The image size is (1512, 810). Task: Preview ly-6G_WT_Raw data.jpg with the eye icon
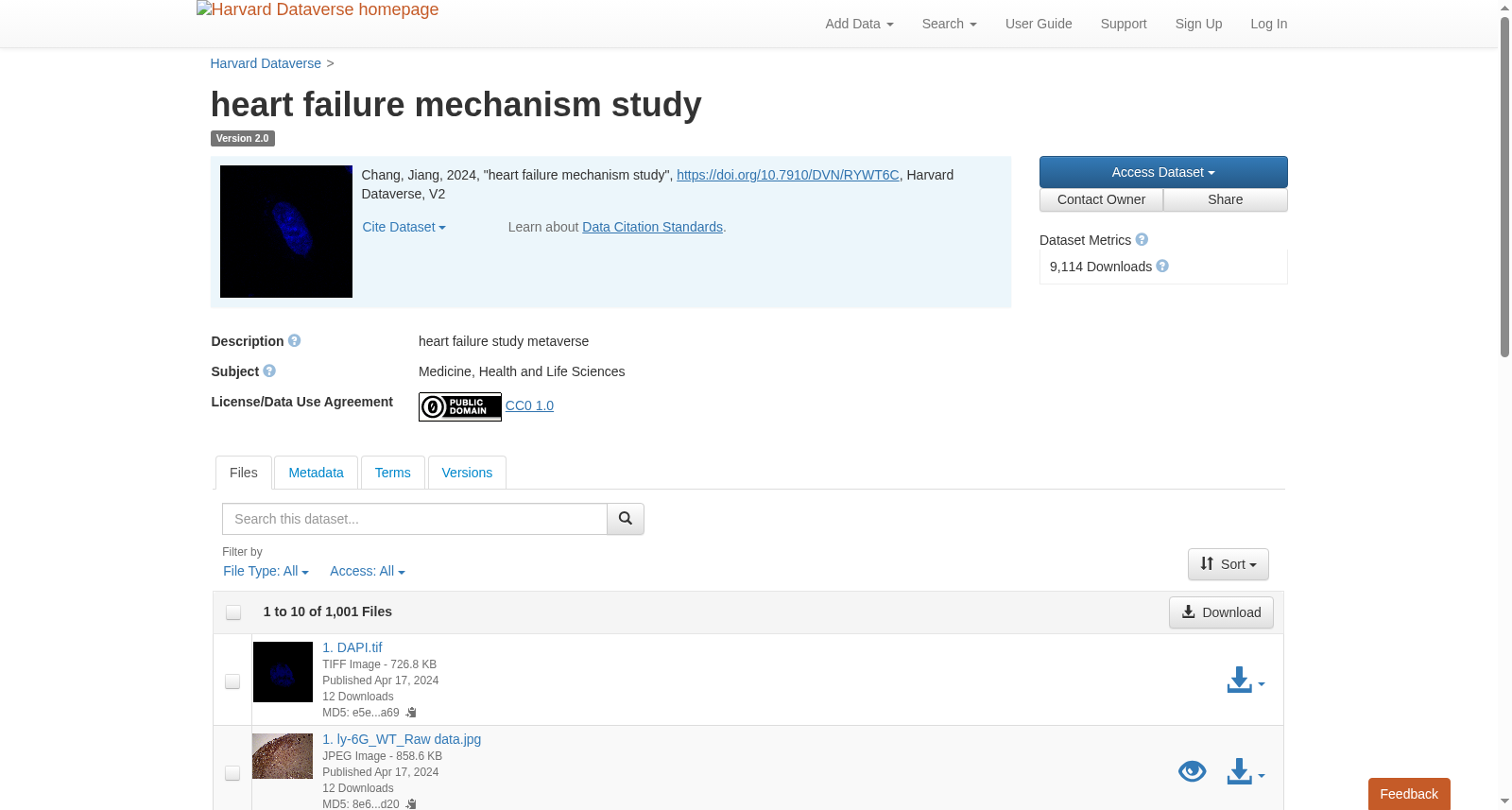[x=1193, y=771]
